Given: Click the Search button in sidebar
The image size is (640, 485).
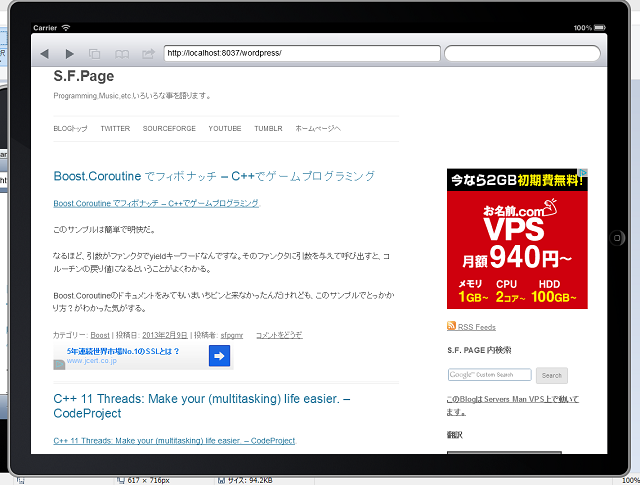Looking at the screenshot, I should pos(551,375).
